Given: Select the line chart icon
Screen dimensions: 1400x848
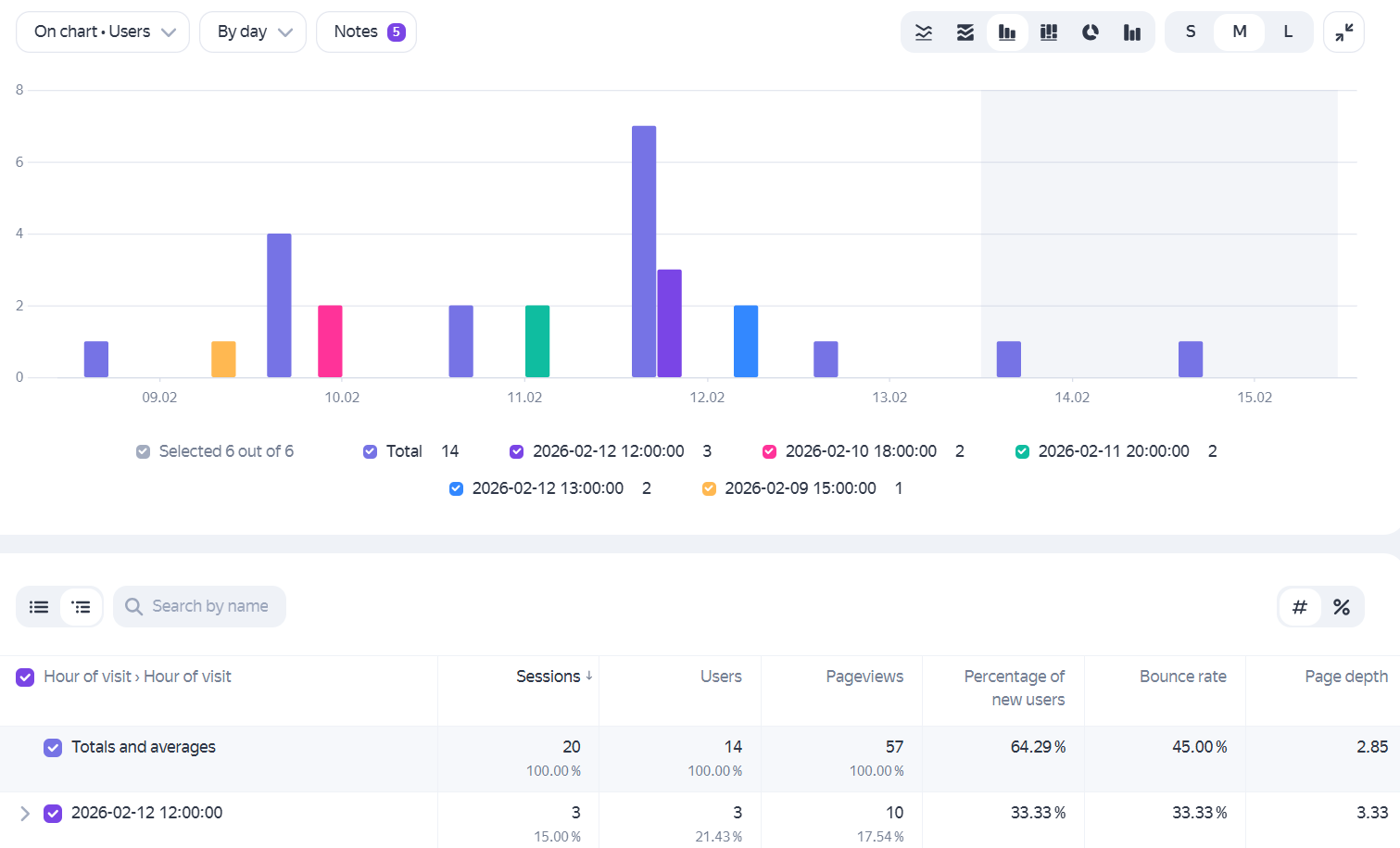Looking at the screenshot, I should coord(924,32).
